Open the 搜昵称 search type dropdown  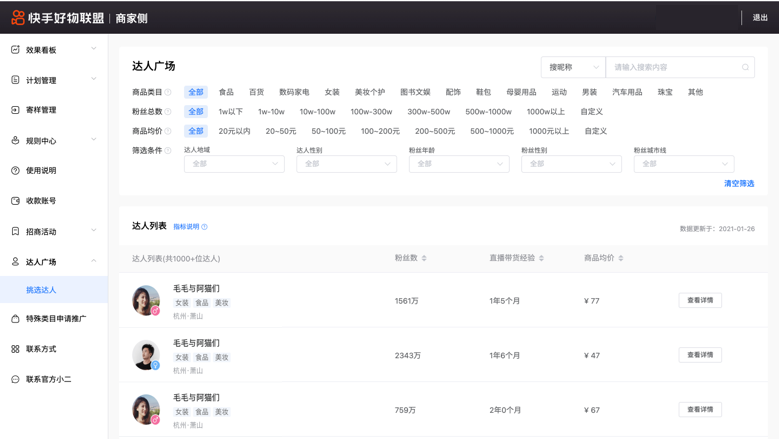pos(572,68)
